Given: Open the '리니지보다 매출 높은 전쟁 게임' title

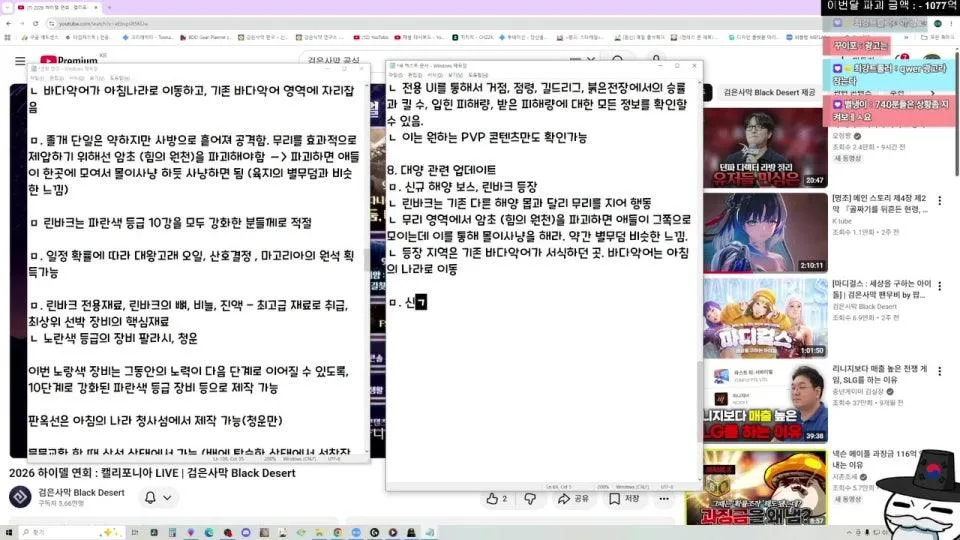Looking at the screenshot, I should coord(880,374).
